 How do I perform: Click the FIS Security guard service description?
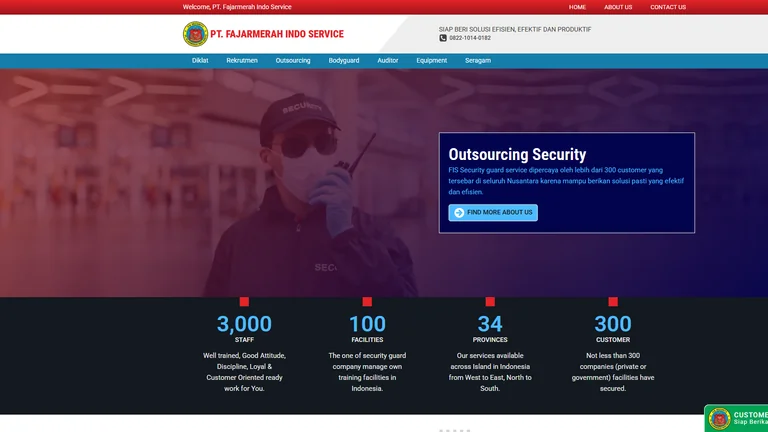[566, 181]
